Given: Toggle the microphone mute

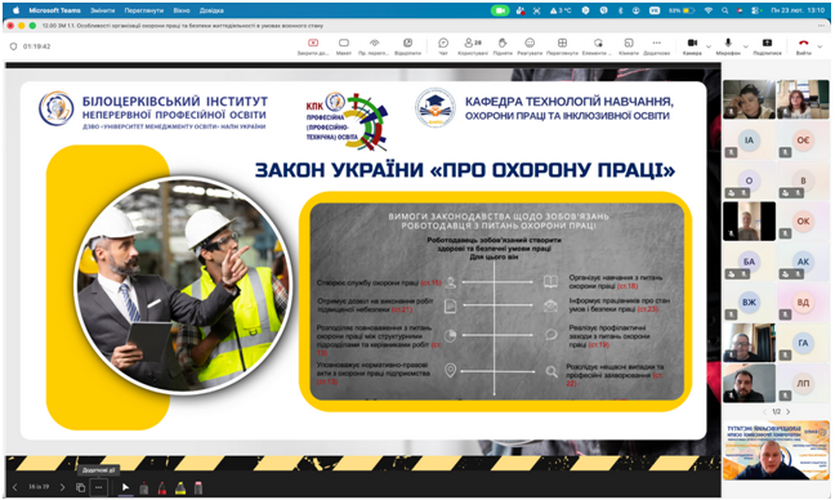Looking at the screenshot, I should 727,45.
